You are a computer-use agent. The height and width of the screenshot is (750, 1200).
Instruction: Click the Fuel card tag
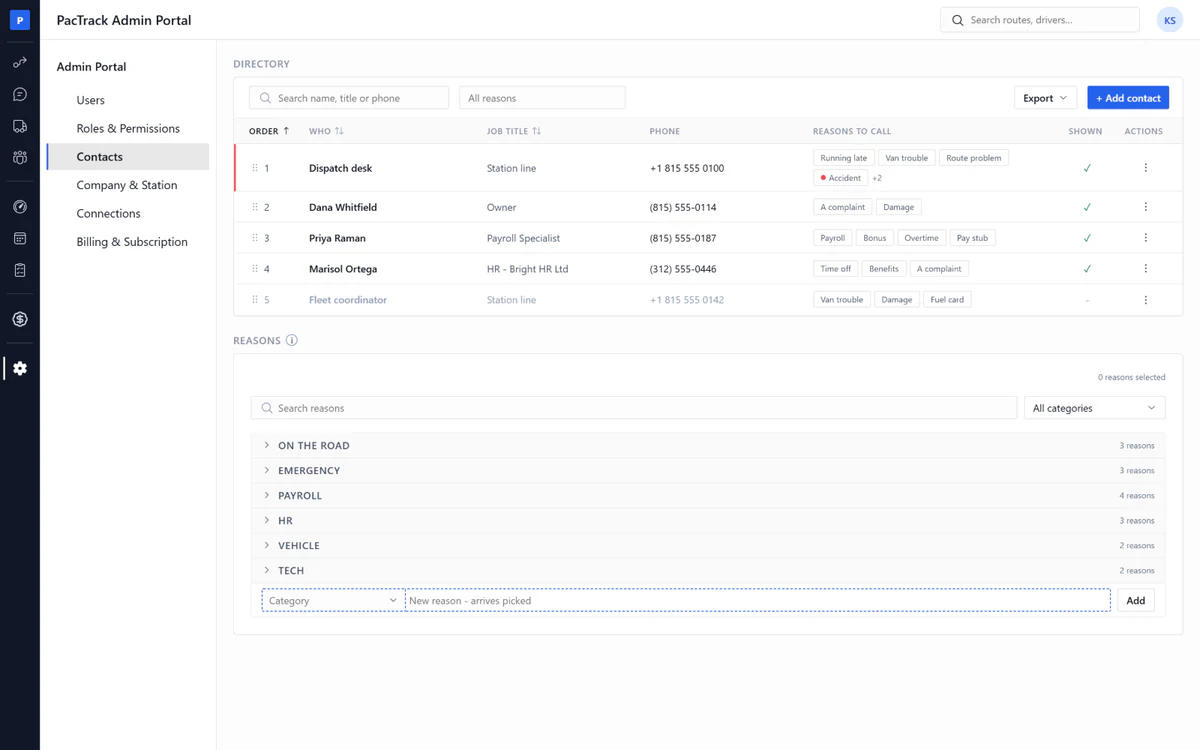click(x=947, y=300)
